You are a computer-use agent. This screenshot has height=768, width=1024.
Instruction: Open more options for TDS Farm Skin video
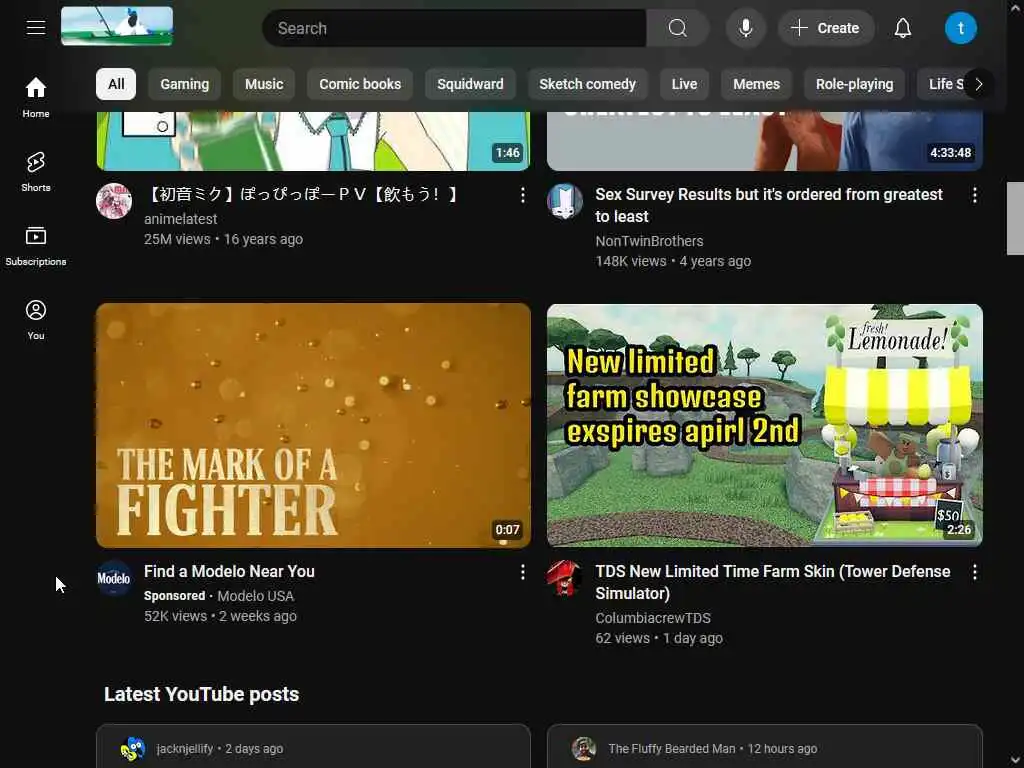pos(974,572)
